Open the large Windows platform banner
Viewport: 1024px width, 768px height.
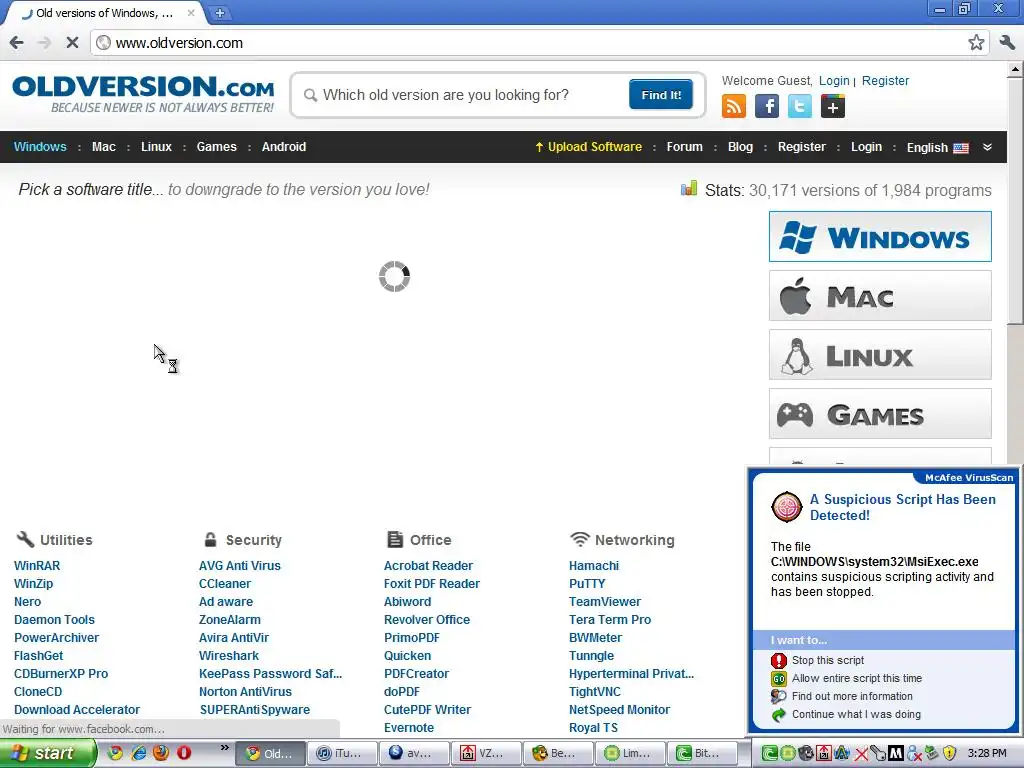[880, 236]
